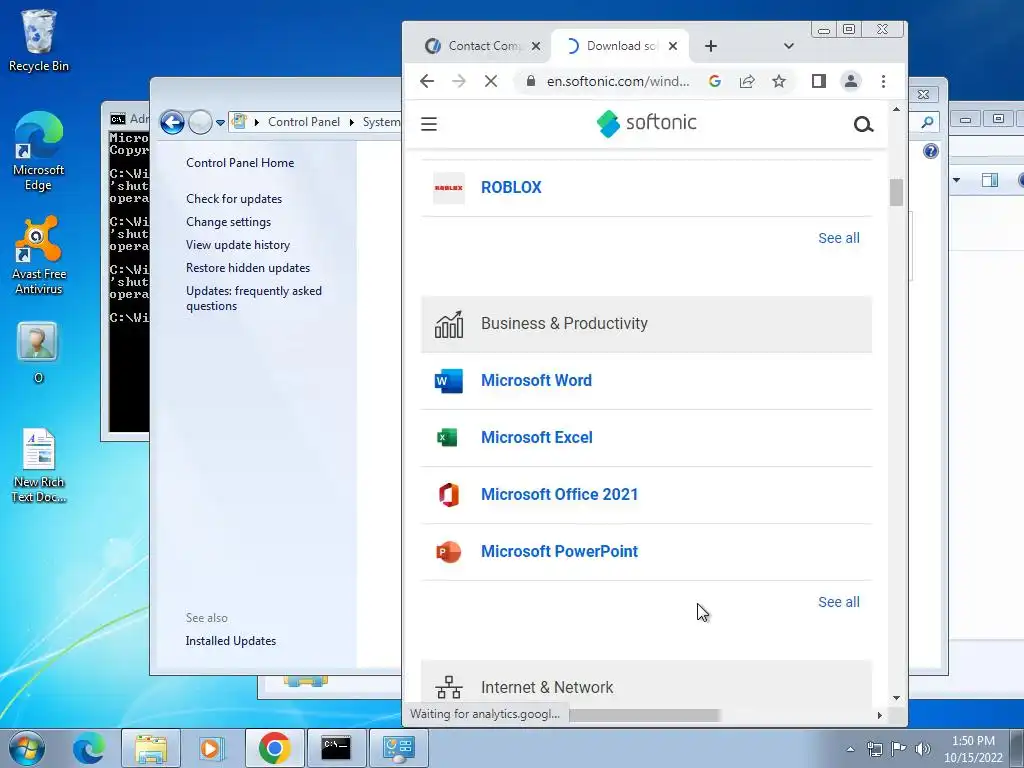Toggle Chrome side panel icon

pyautogui.click(x=819, y=81)
